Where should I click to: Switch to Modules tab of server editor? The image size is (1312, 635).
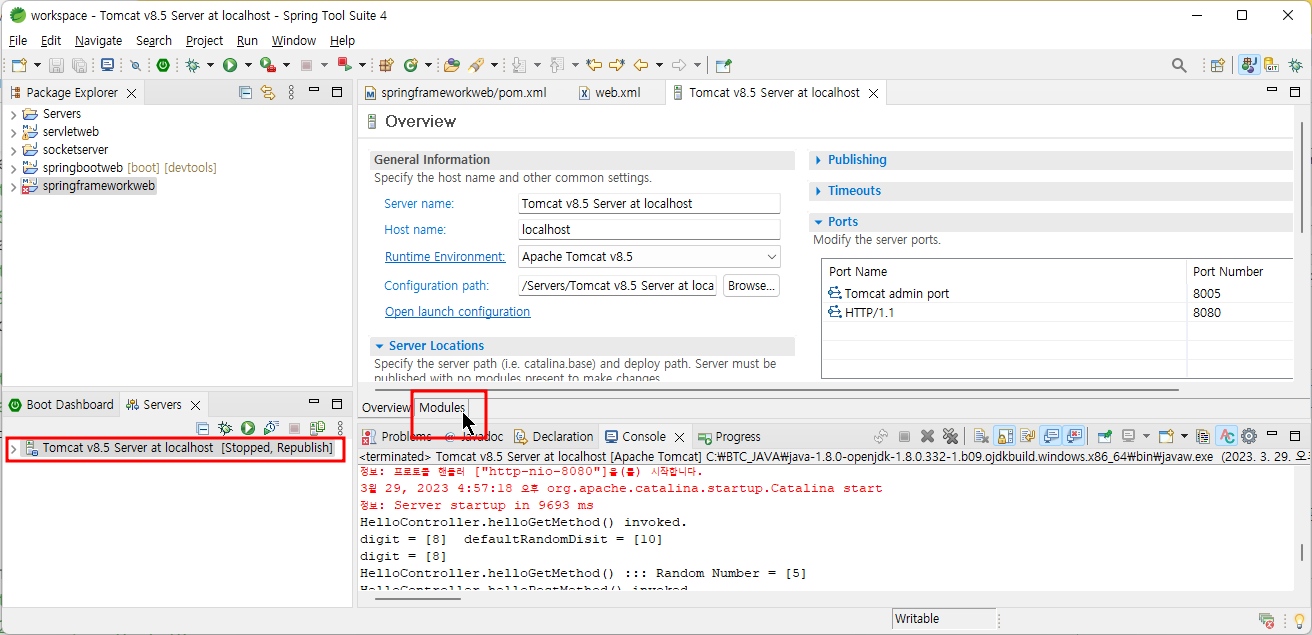click(441, 408)
